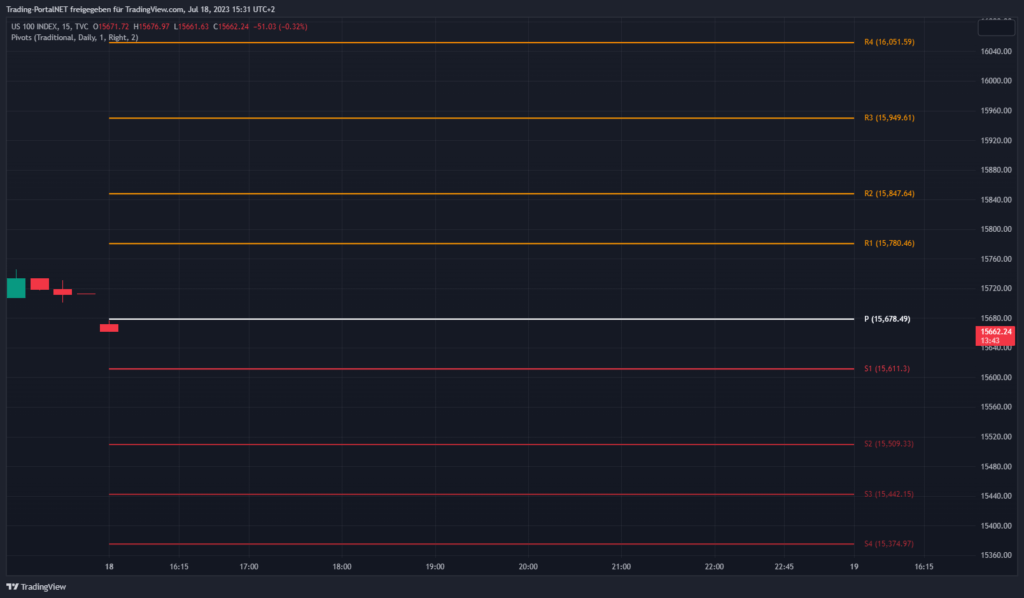Click the TradingView logo icon
This screenshot has width=1024, height=598.
pos(13,587)
